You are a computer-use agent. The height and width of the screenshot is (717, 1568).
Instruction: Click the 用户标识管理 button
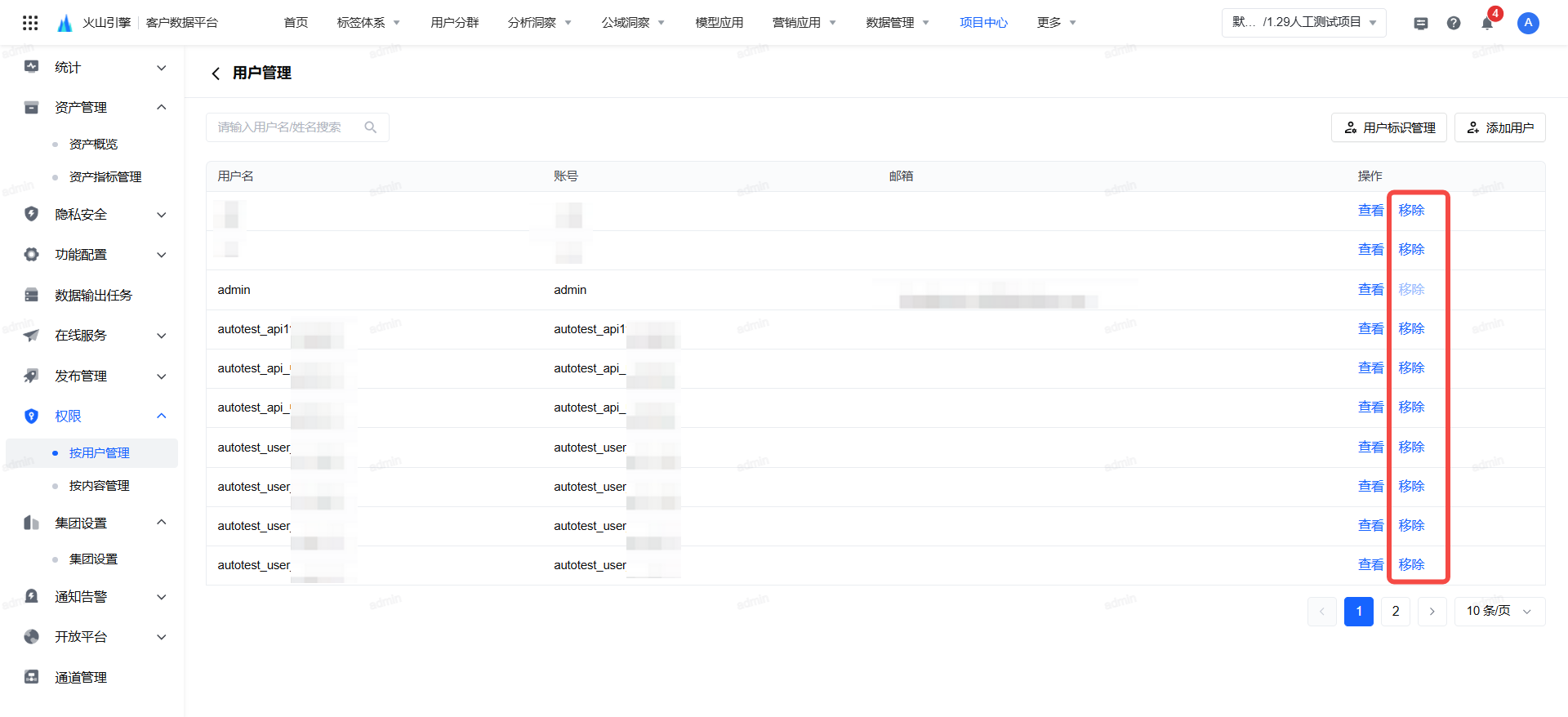click(1388, 127)
